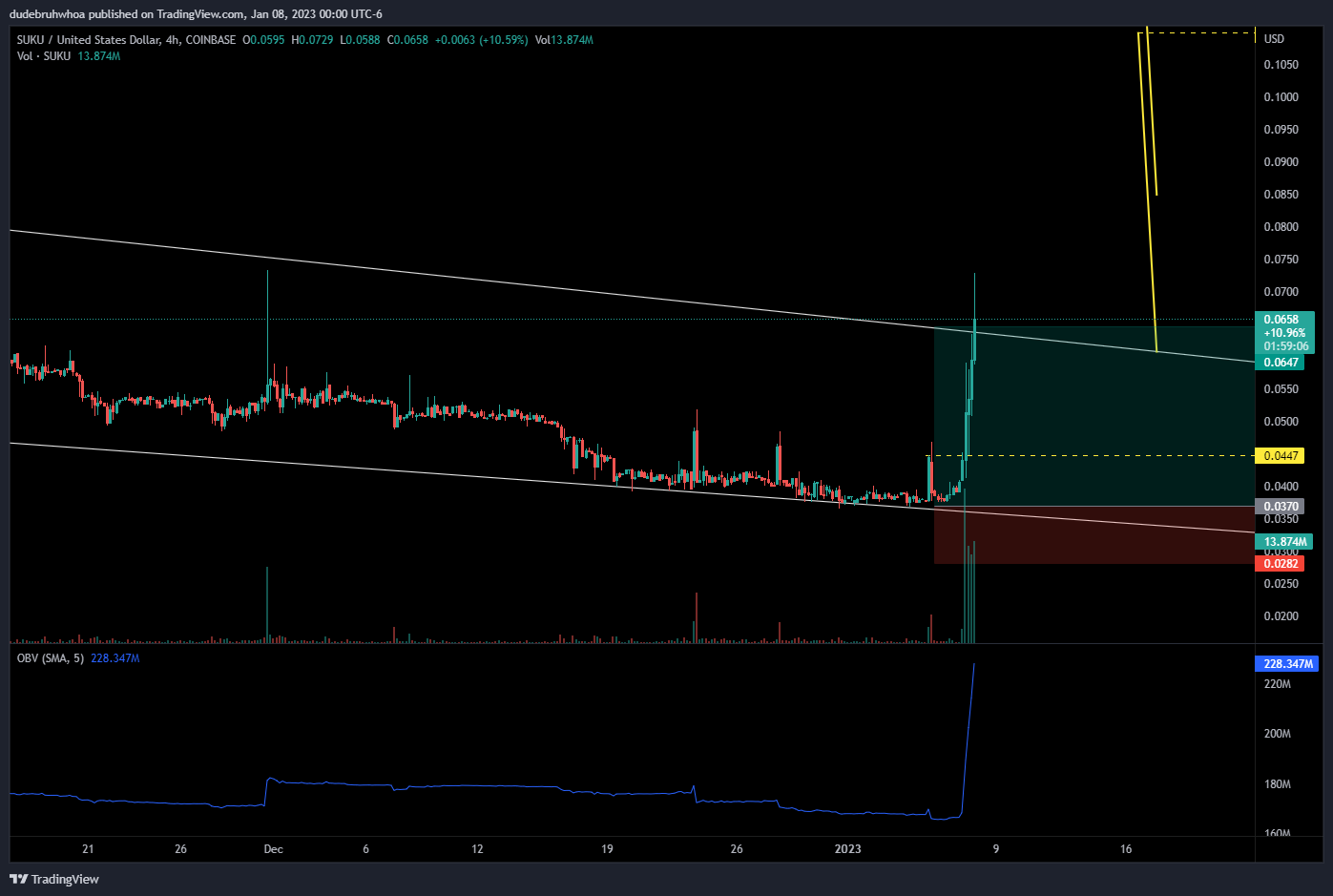Select the high value H0.0729
This screenshot has width=1333, height=896.
click(312, 40)
